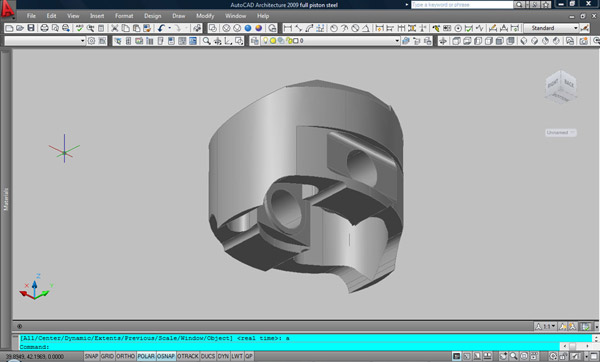The width and height of the screenshot is (600, 362).
Task: Select the Radius dimension tool
Action: click(x=334, y=28)
